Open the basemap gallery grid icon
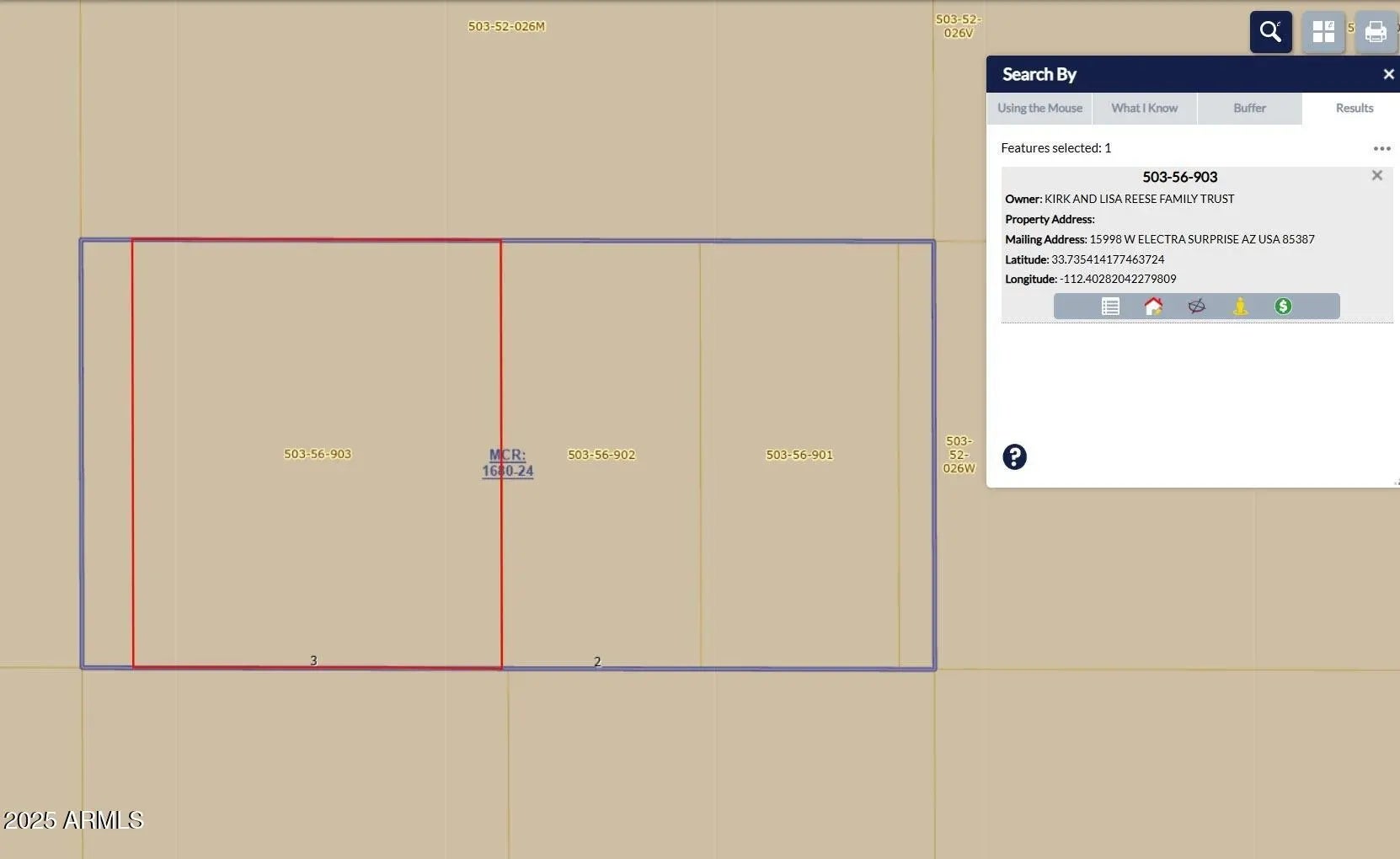The image size is (1400, 859). (1323, 32)
